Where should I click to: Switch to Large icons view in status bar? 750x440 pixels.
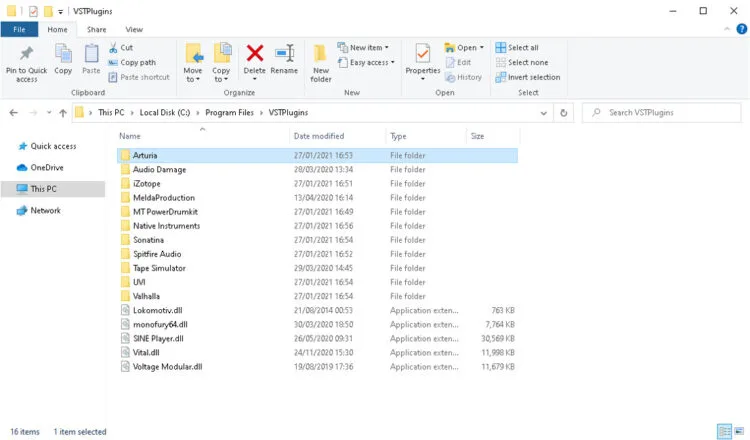coord(739,431)
